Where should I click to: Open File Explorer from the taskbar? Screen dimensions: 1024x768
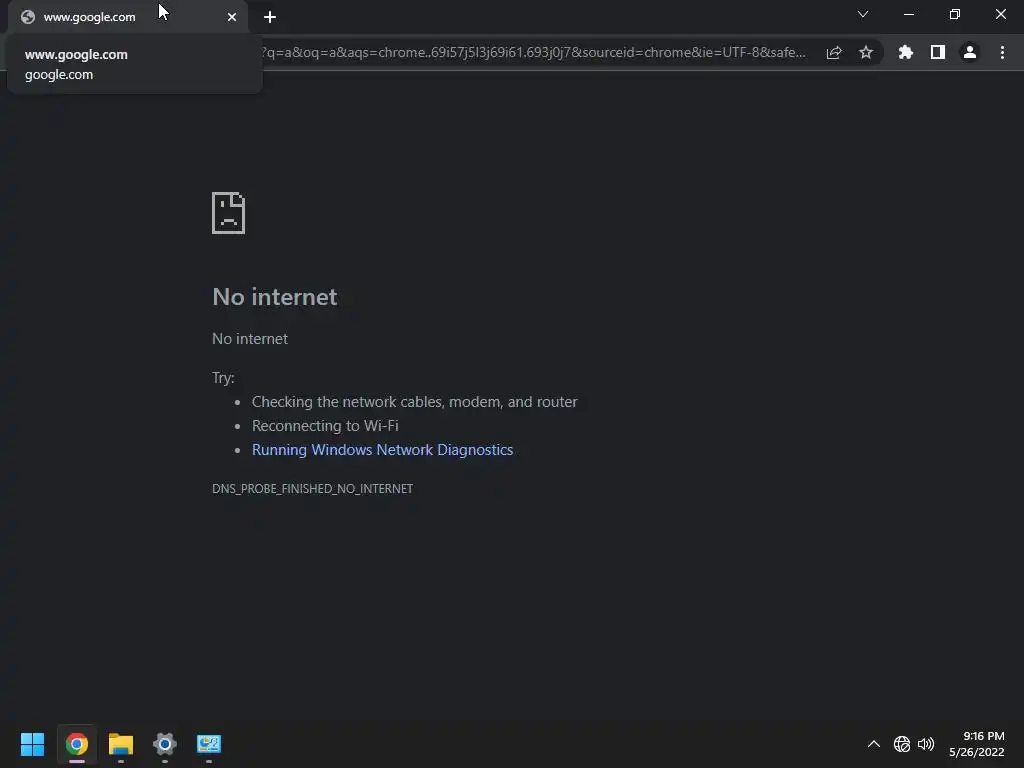pyautogui.click(x=121, y=744)
